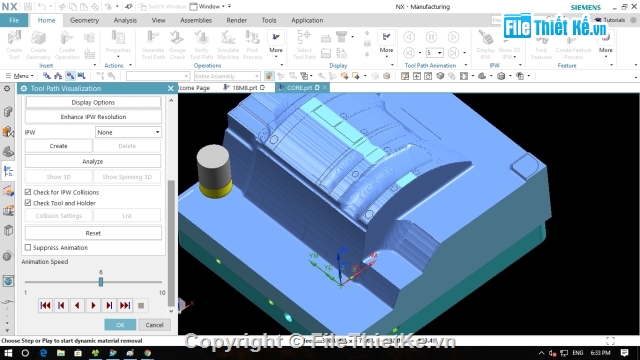Open the Post Process tool
640x360 pixels.
pyautogui.click(x=252, y=44)
